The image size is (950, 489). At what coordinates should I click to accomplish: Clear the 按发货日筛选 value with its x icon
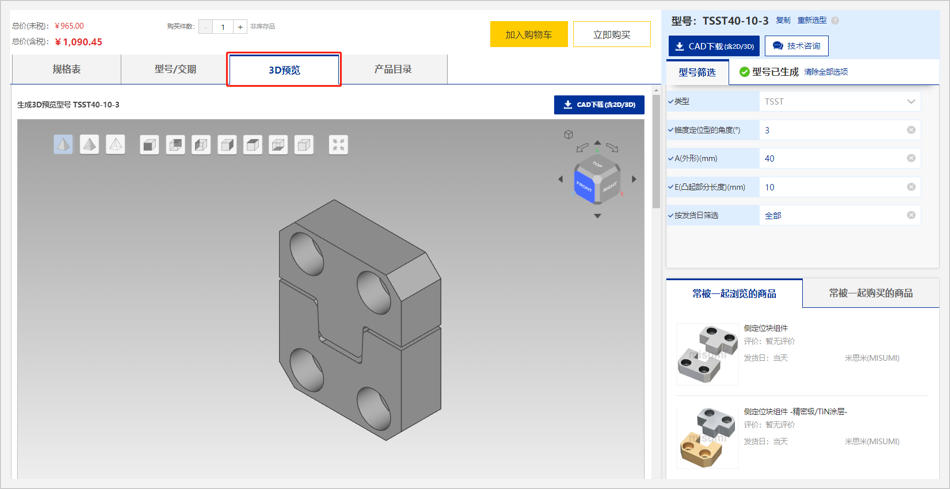point(911,215)
